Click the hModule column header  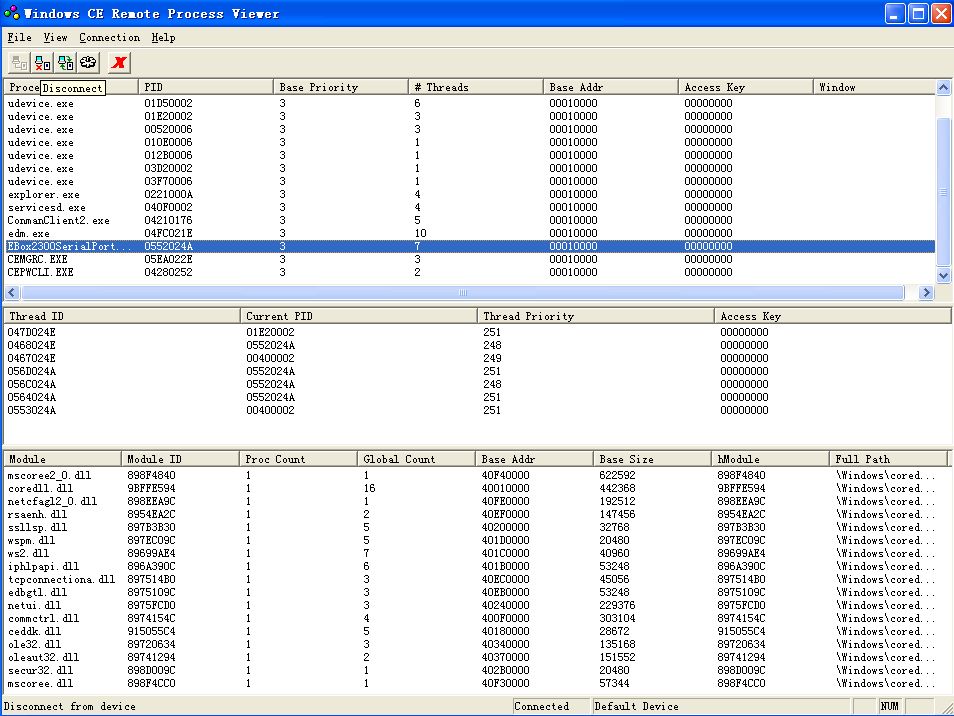(x=771, y=459)
